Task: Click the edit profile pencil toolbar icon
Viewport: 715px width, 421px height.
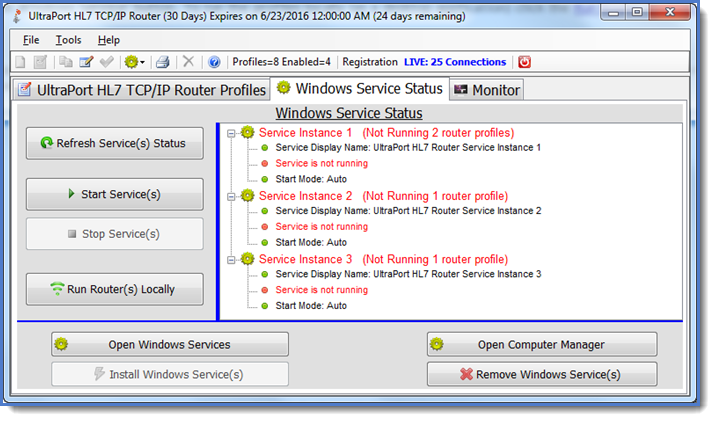Action: pyautogui.click(x=86, y=62)
